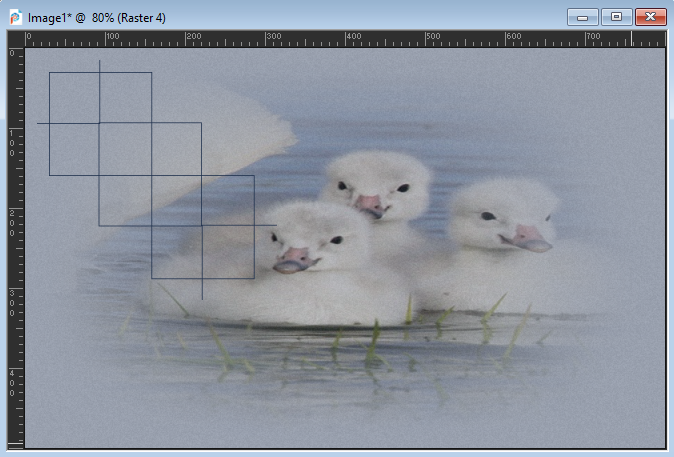Click the horizontal ruler at top
Screen dimensions: 674x457
click(346, 39)
